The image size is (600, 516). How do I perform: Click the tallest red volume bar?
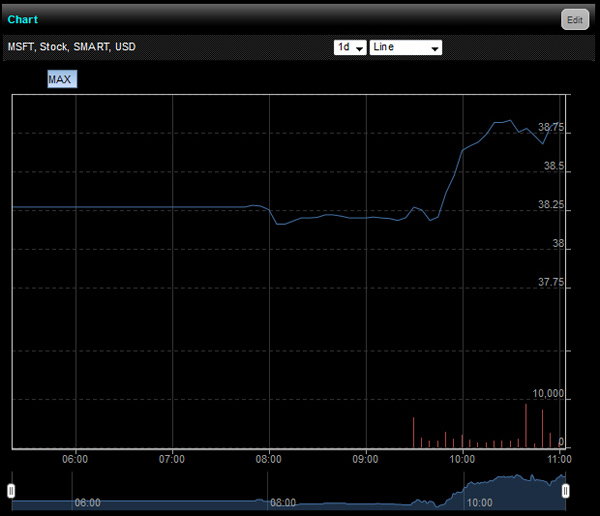click(x=526, y=426)
